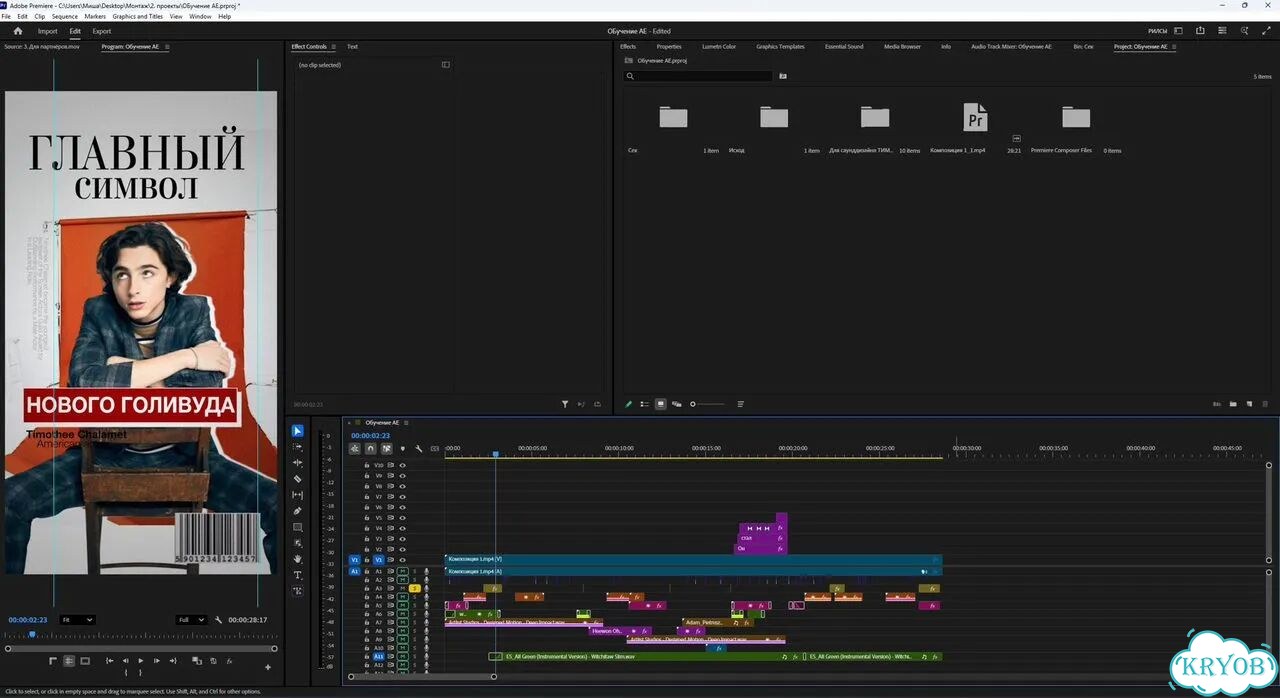Viewport: 1280px width, 698px height.
Task: Select the Razor tool in the toolbar
Action: [297, 479]
